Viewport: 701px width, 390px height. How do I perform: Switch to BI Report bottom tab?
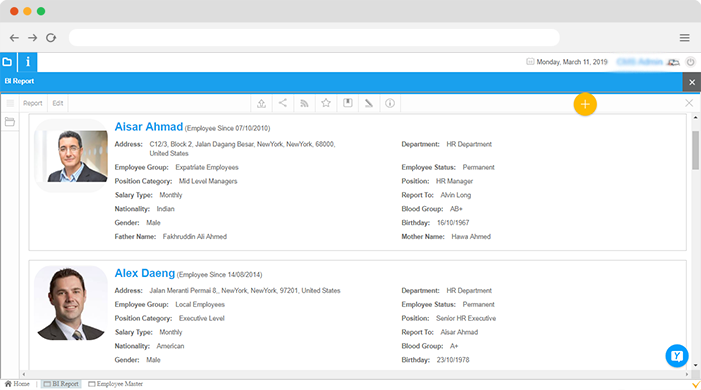[61, 384]
